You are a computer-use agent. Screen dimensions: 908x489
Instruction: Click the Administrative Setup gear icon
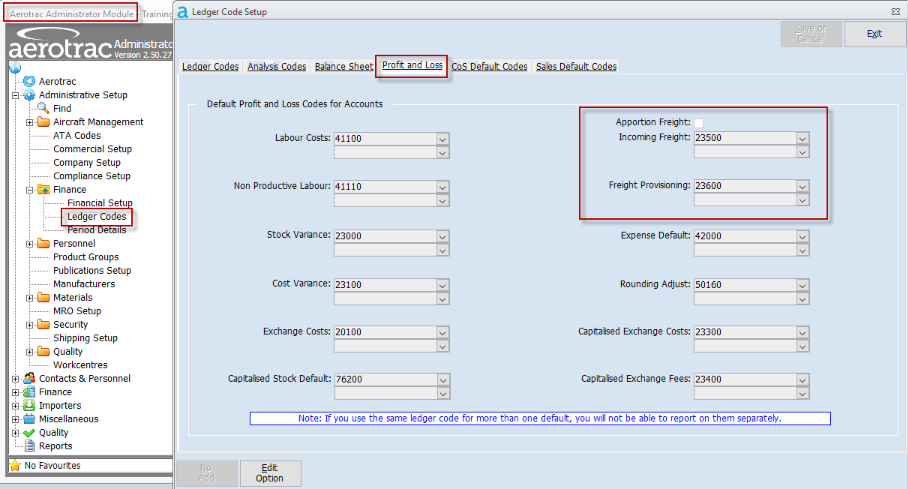click(x=29, y=95)
